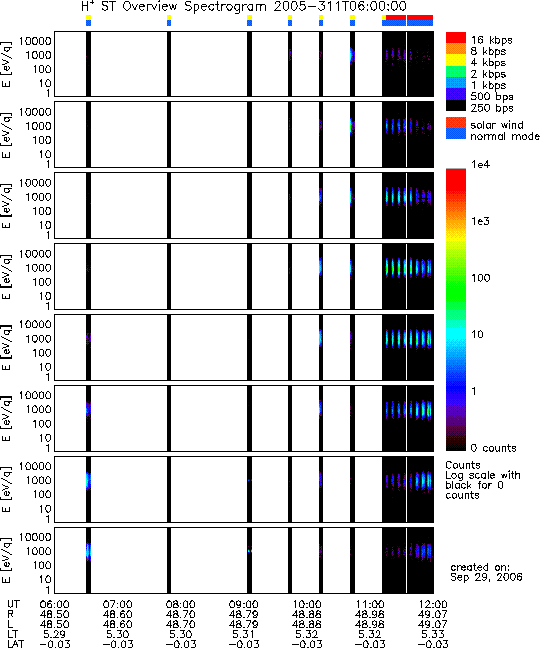Screen dimensions: 540x648
Task: Click the '1e4' colorbar label
Action: point(481,164)
